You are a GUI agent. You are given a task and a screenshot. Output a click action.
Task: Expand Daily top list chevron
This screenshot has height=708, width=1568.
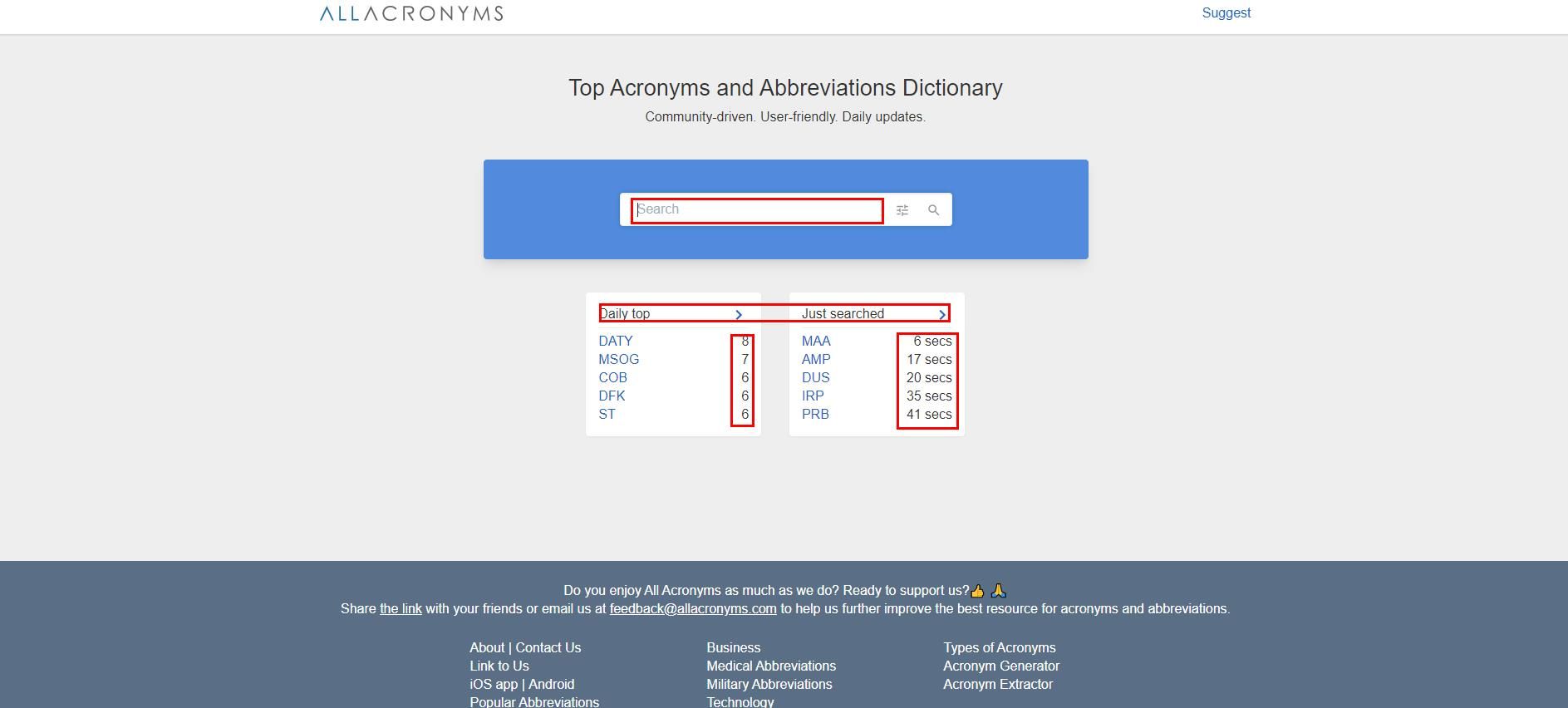coord(739,314)
